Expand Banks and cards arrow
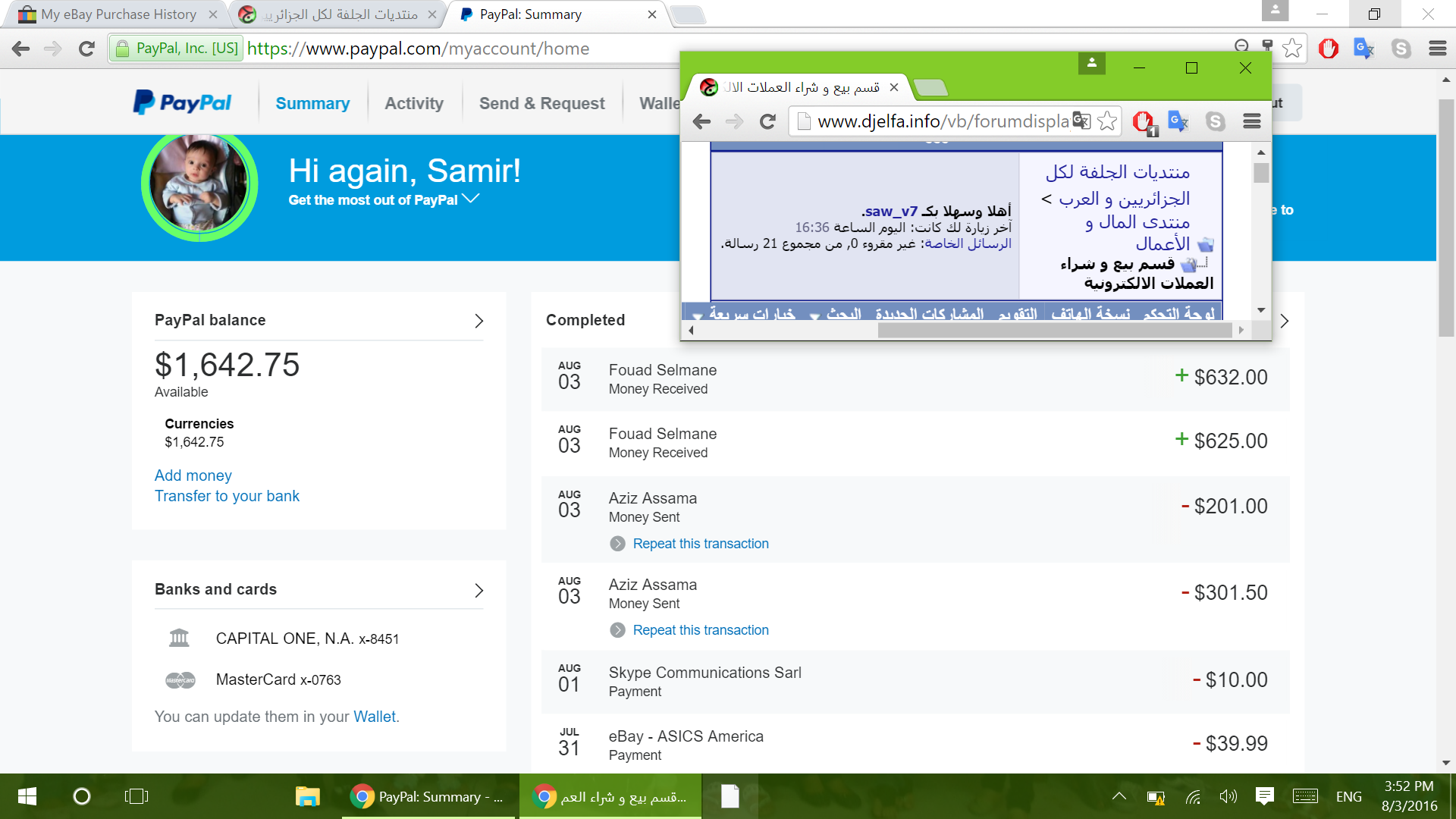The height and width of the screenshot is (819, 1456). pyautogui.click(x=479, y=590)
